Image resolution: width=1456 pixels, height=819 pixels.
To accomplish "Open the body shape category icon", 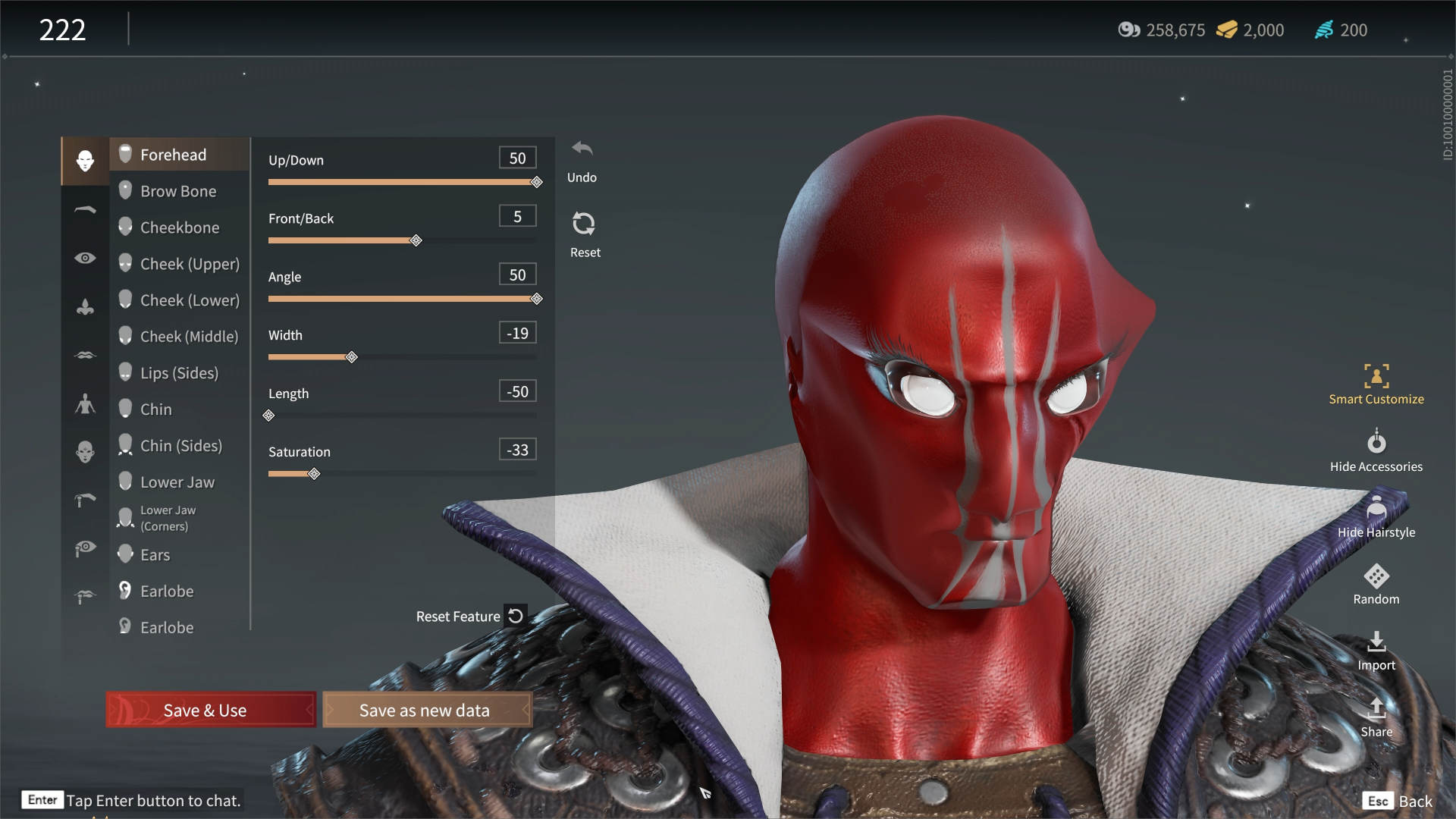I will click(85, 404).
